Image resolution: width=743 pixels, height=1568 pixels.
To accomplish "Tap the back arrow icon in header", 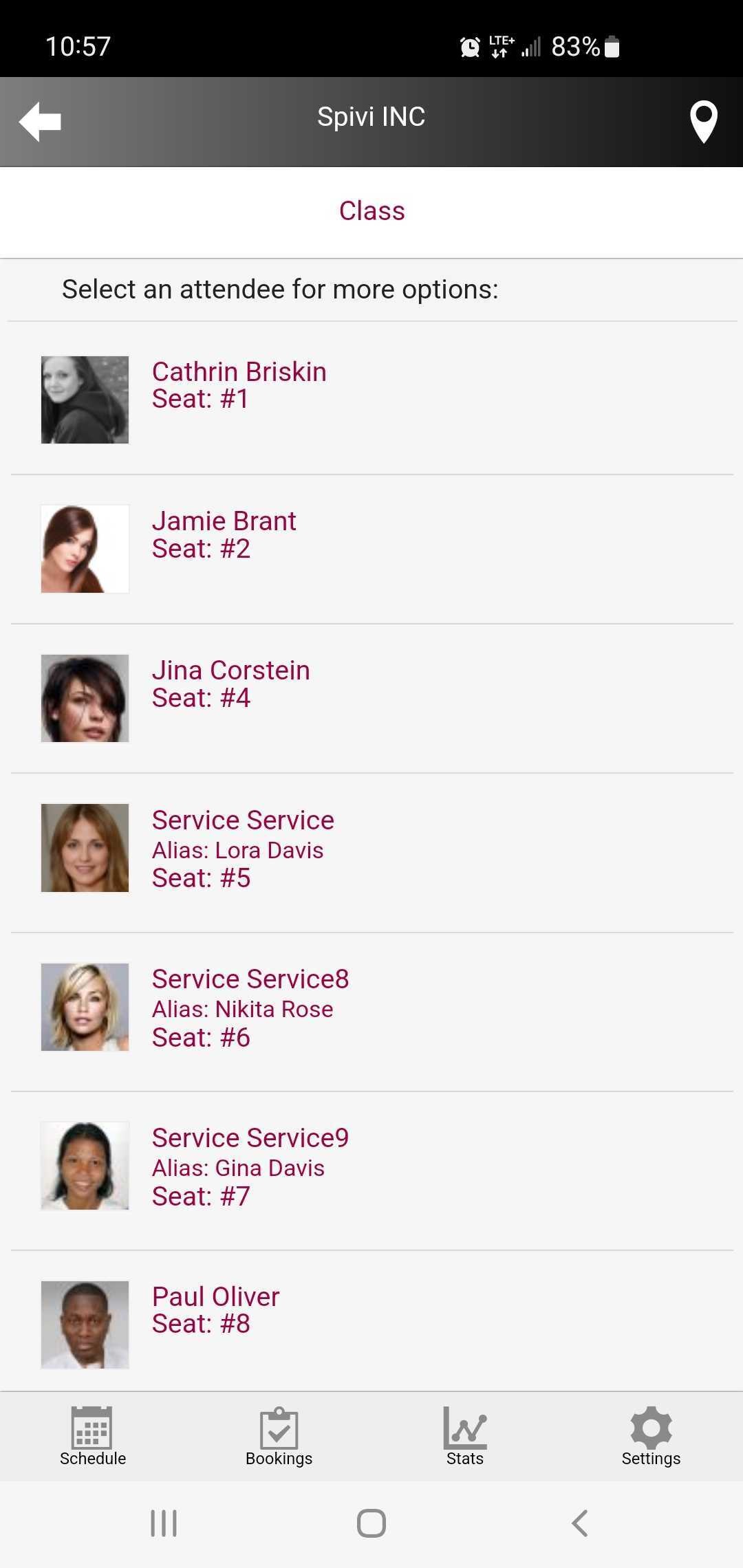I will pos(40,122).
